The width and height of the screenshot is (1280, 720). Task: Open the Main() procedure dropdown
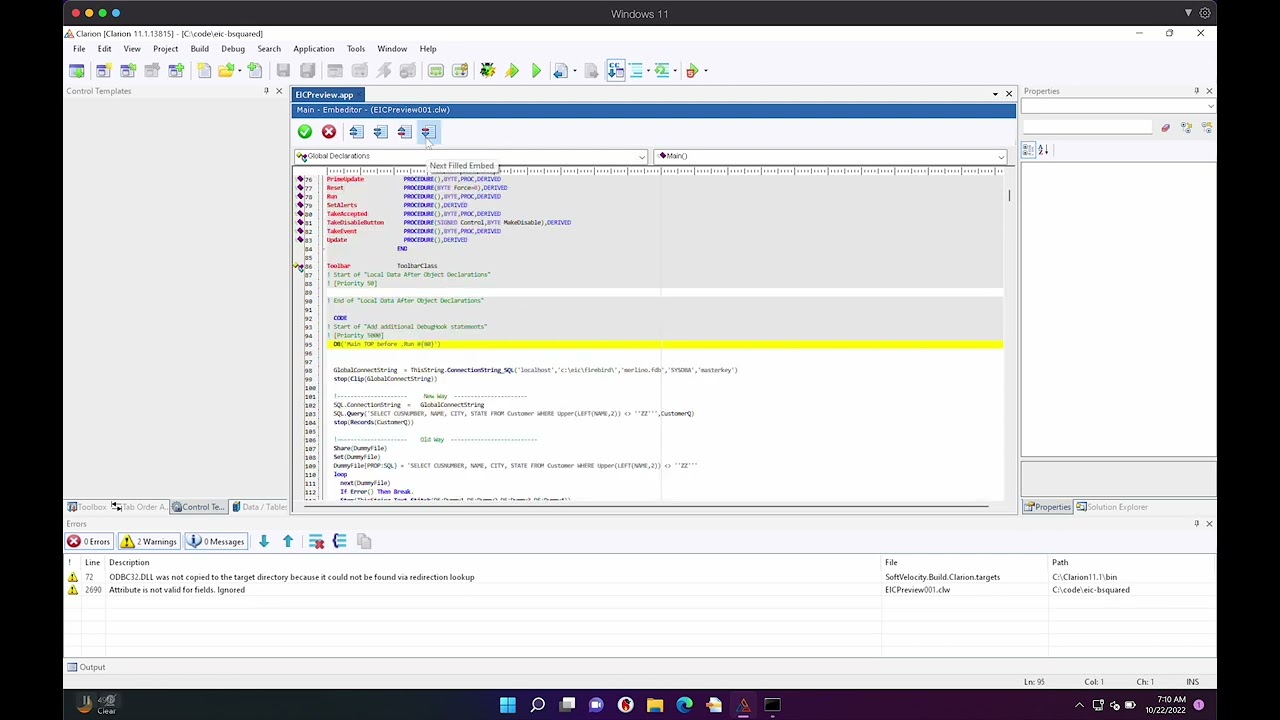pos(1000,157)
